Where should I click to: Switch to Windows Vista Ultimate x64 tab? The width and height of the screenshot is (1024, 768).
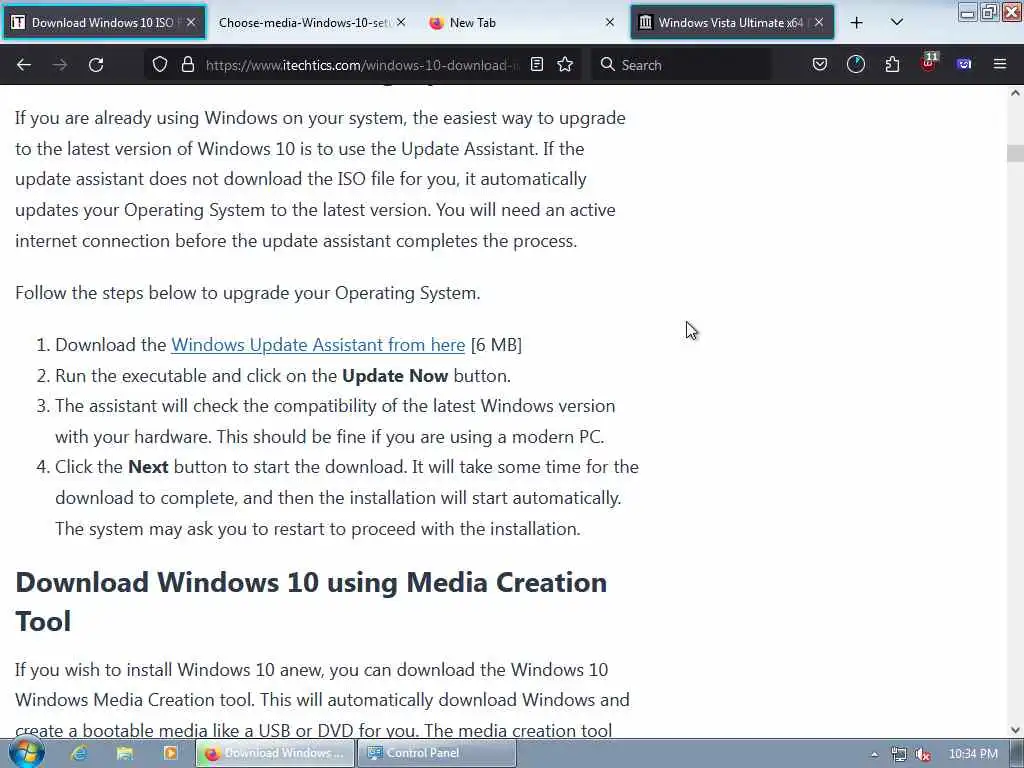(731, 22)
